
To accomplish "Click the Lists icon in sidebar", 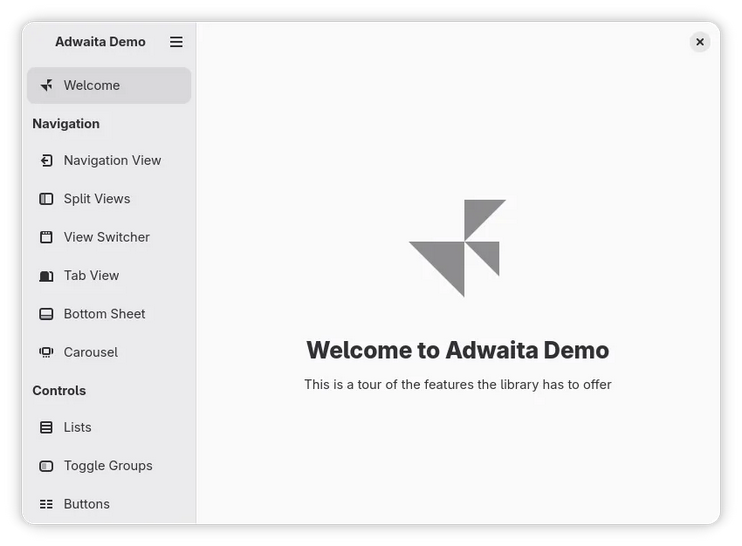I will (x=46, y=427).
